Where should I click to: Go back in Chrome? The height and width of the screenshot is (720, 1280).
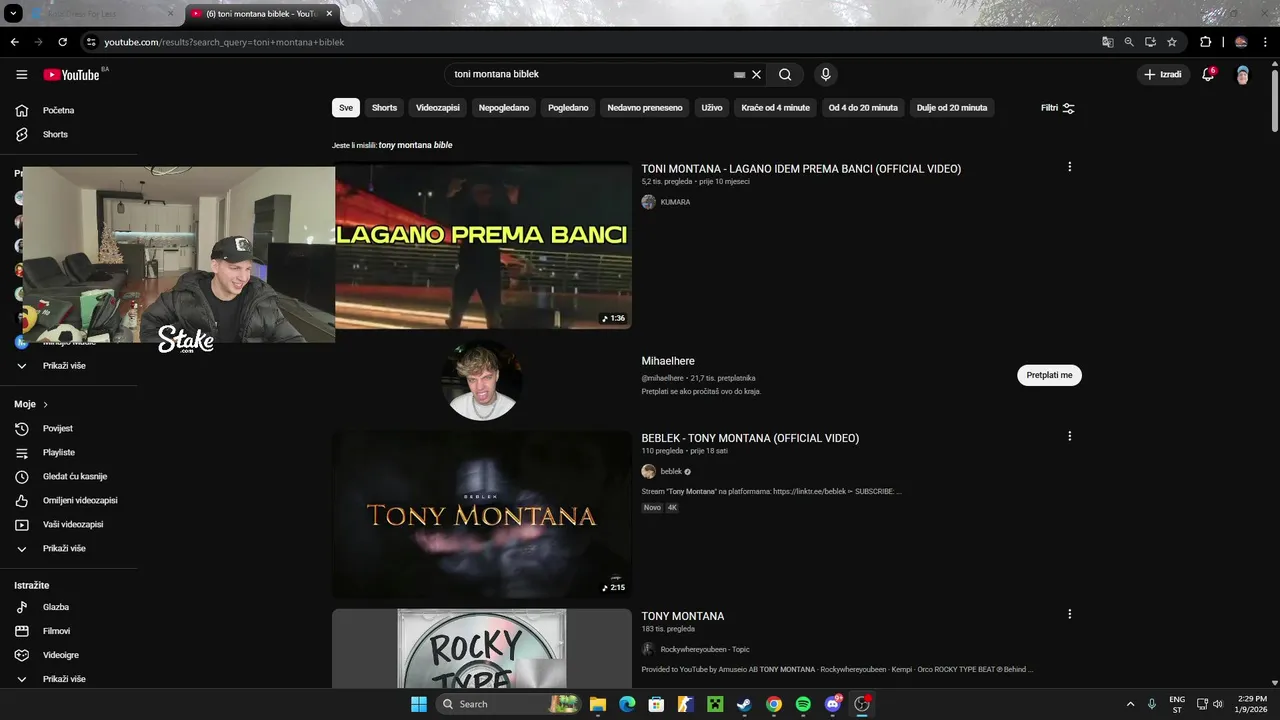coord(14,42)
